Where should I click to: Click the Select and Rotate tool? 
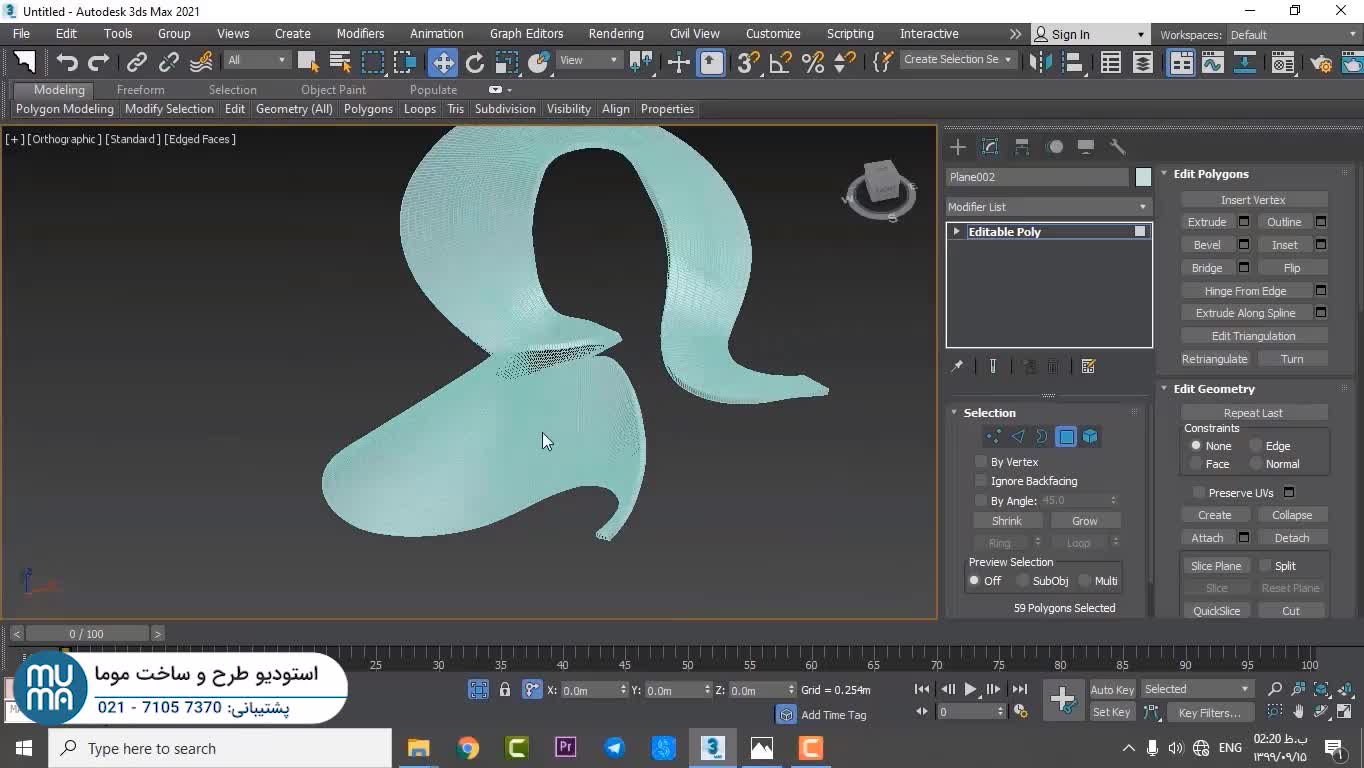pos(475,62)
